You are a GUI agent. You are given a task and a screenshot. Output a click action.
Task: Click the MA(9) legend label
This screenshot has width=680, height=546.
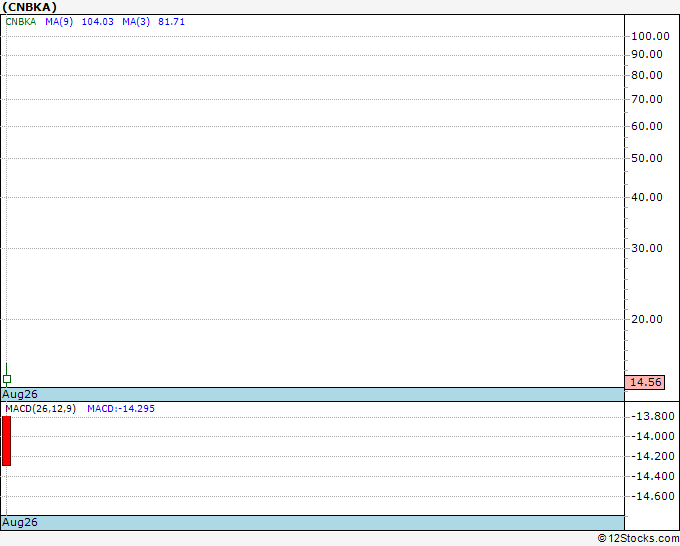click(x=59, y=22)
